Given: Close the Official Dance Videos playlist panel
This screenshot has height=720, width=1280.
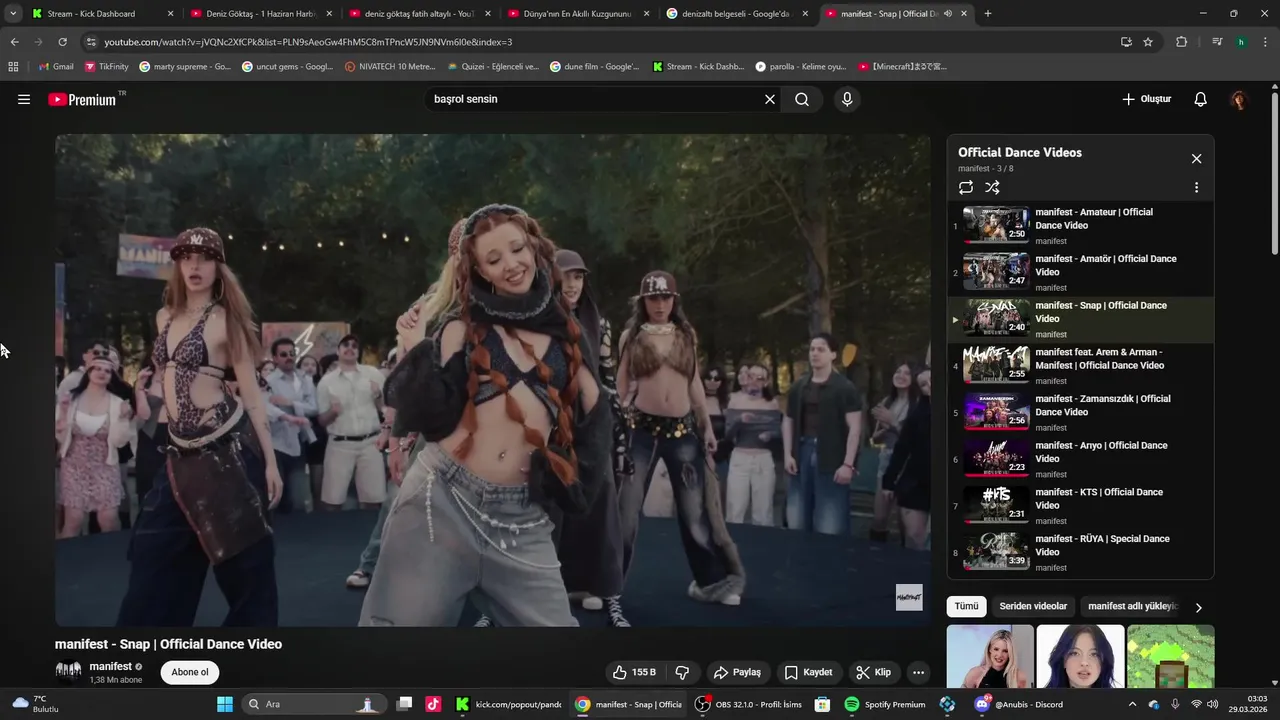Looking at the screenshot, I should coord(1196,159).
